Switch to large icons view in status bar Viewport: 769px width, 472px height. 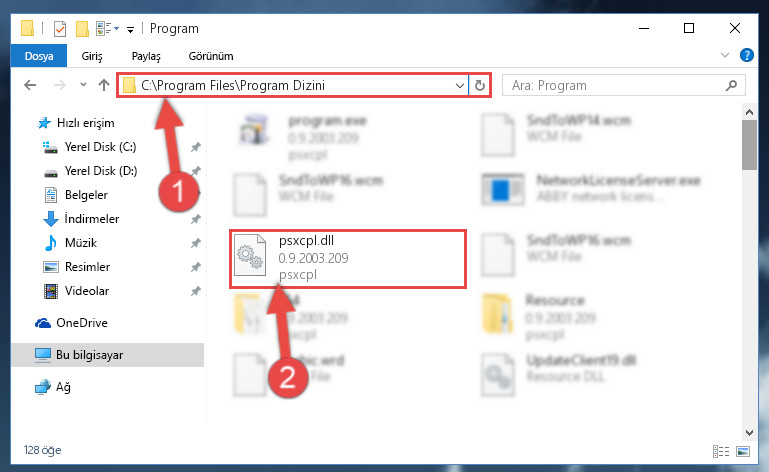coord(743,451)
